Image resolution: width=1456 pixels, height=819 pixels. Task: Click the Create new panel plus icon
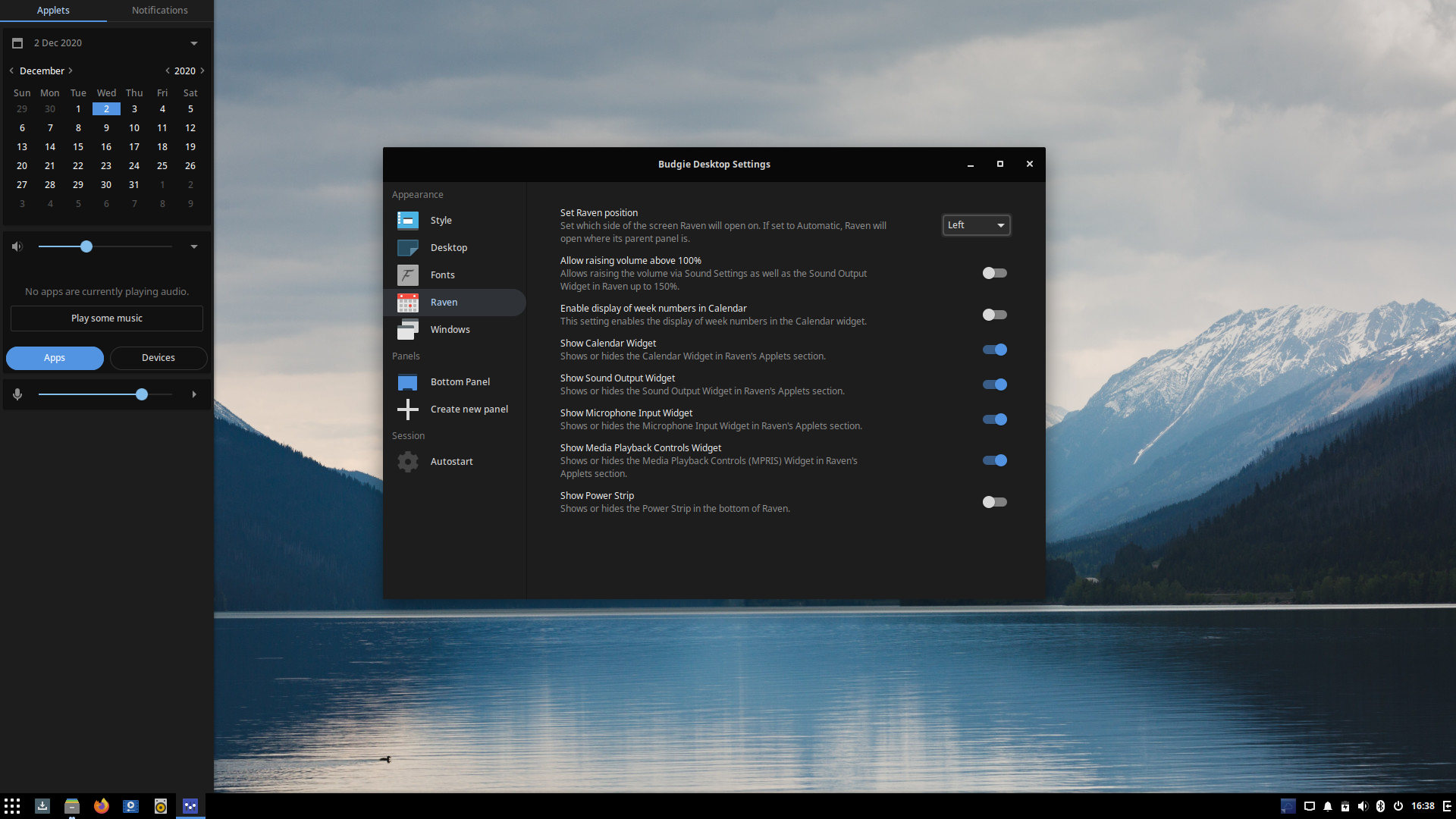[407, 408]
